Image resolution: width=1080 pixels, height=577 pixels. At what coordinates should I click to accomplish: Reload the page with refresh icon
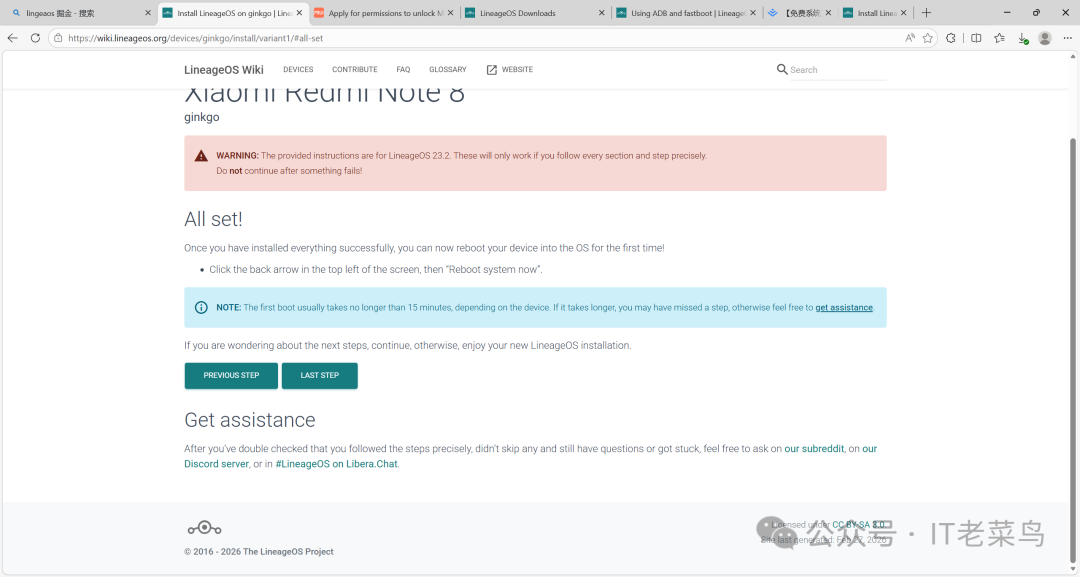coord(35,38)
